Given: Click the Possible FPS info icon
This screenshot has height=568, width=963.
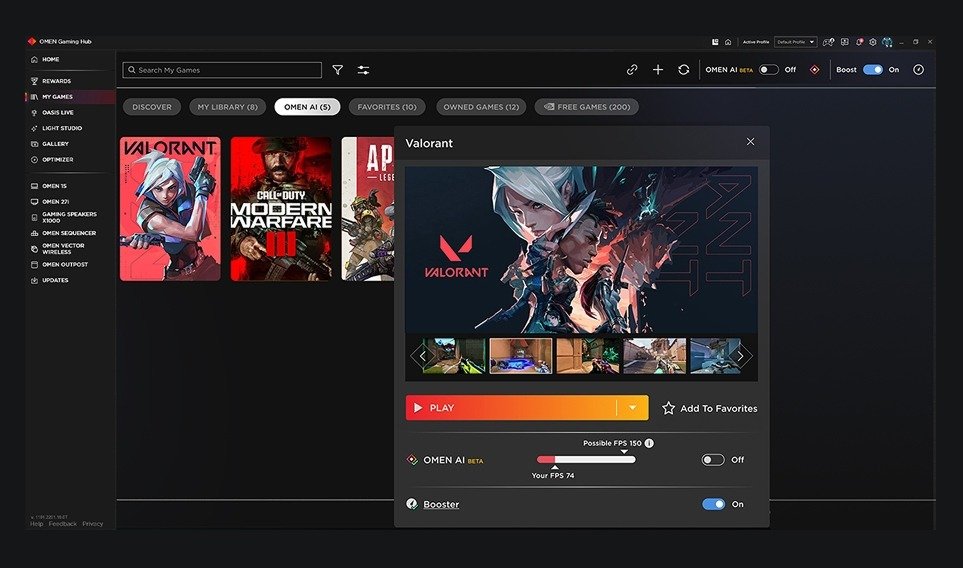Looking at the screenshot, I should (x=649, y=443).
